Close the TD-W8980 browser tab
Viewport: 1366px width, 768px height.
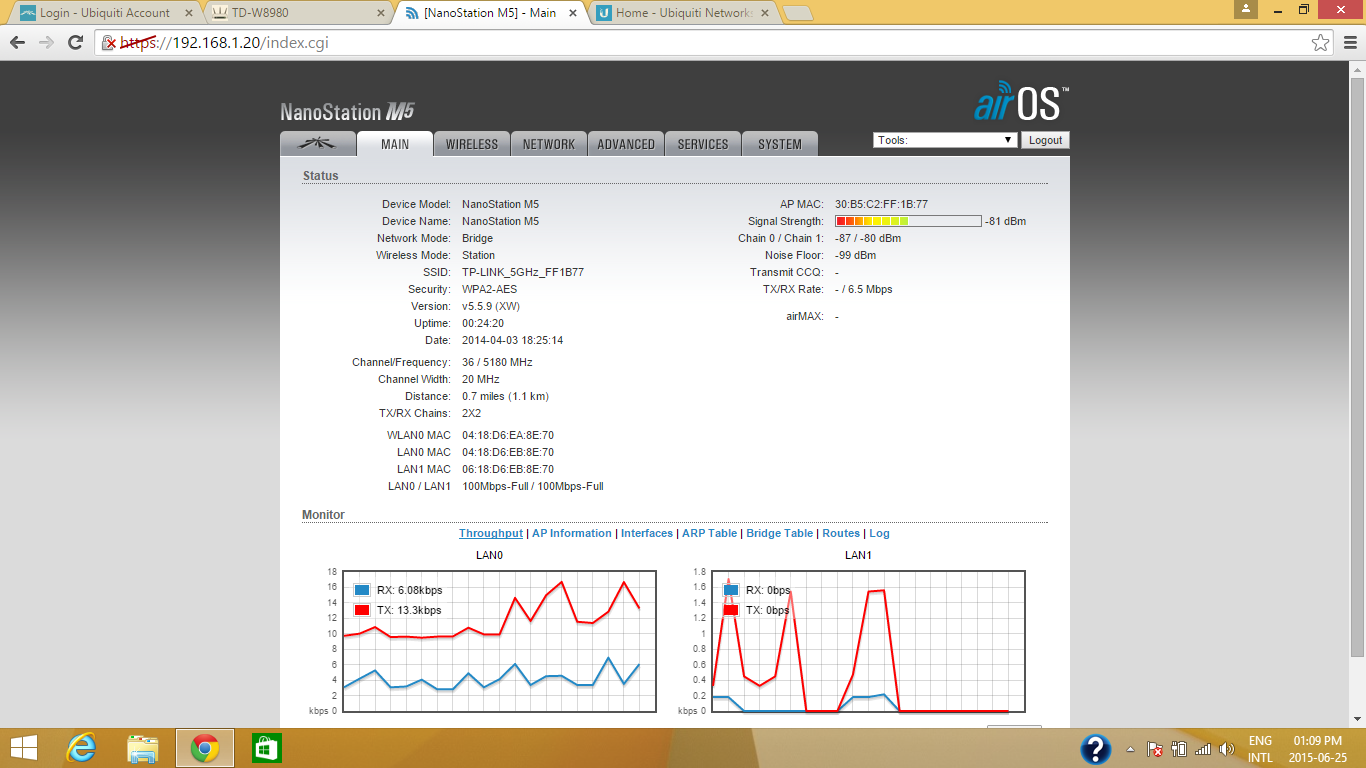coord(379,14)
